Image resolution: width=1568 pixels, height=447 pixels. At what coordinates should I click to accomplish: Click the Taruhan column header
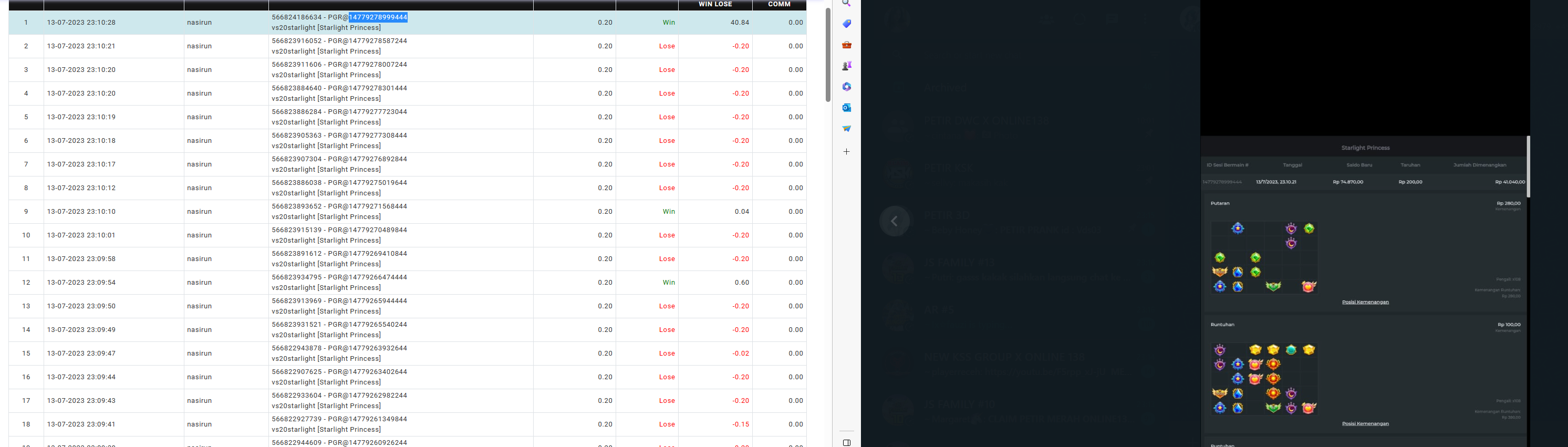pos(1410,165)
